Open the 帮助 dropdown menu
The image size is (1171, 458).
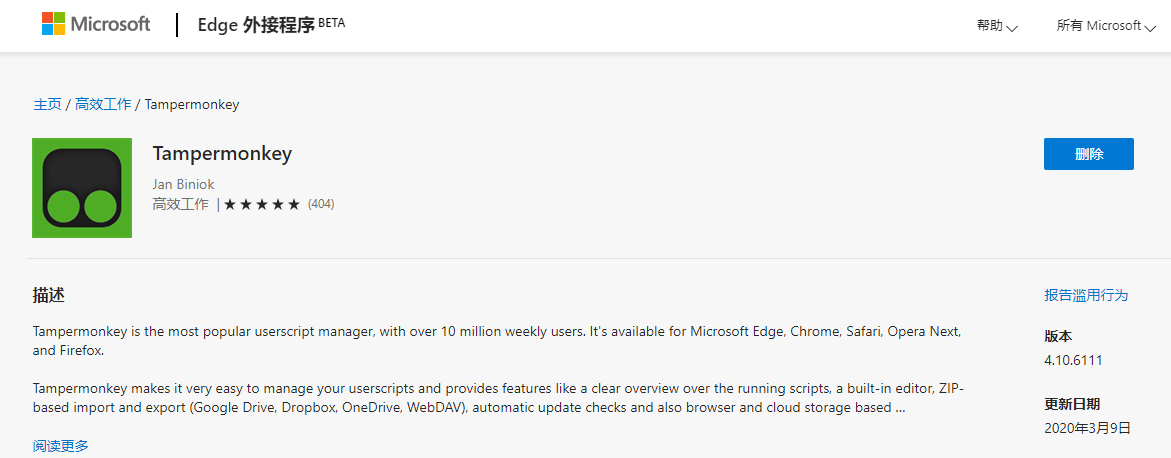click(996, 26)
